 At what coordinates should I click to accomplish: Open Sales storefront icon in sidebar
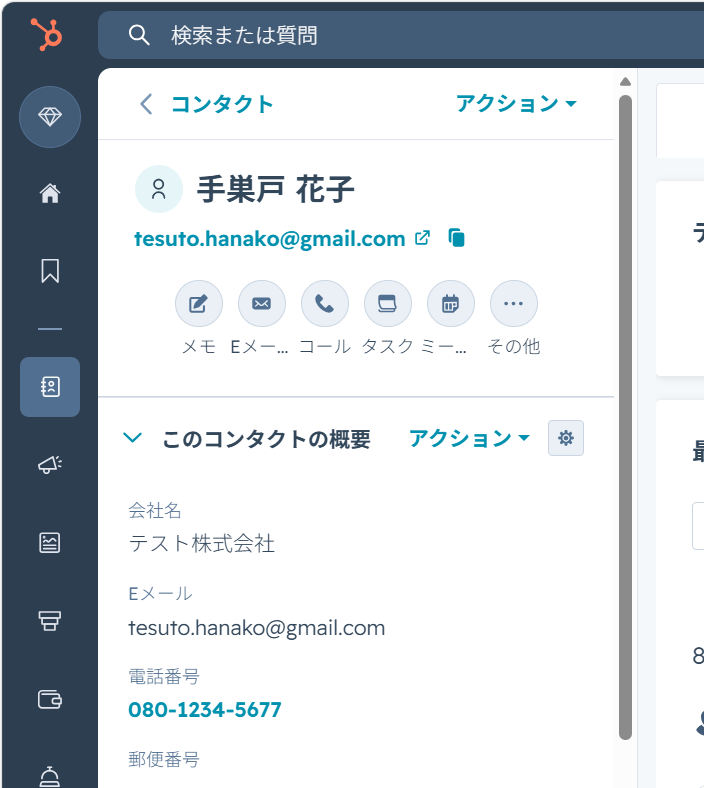(x=50, y=621)
